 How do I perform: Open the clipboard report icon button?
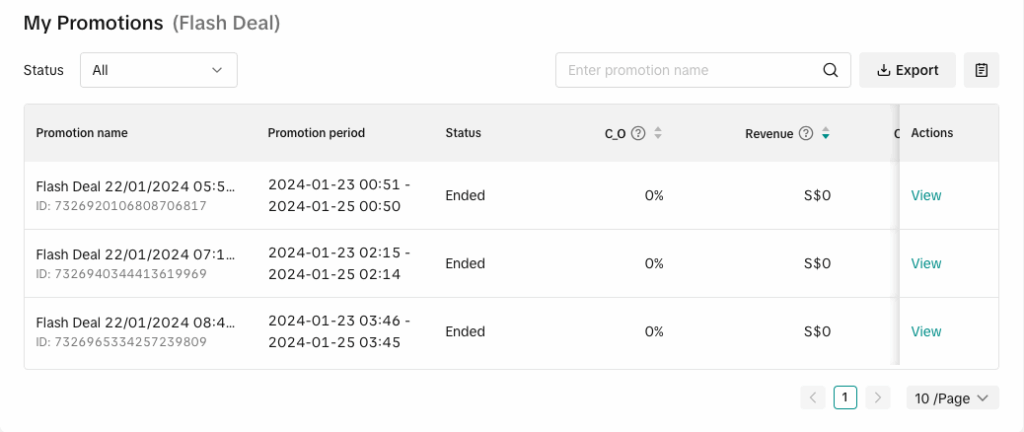click(x=981, y=70)
